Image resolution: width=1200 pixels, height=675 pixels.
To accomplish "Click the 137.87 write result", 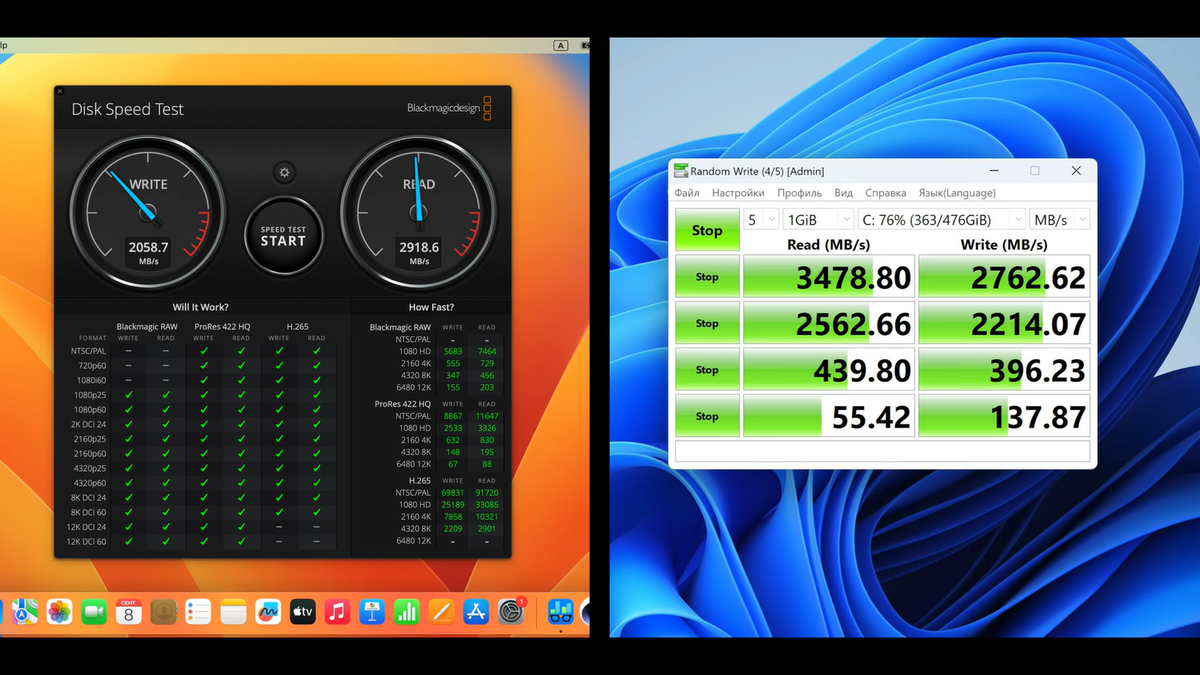I will tap(1004, 416).
